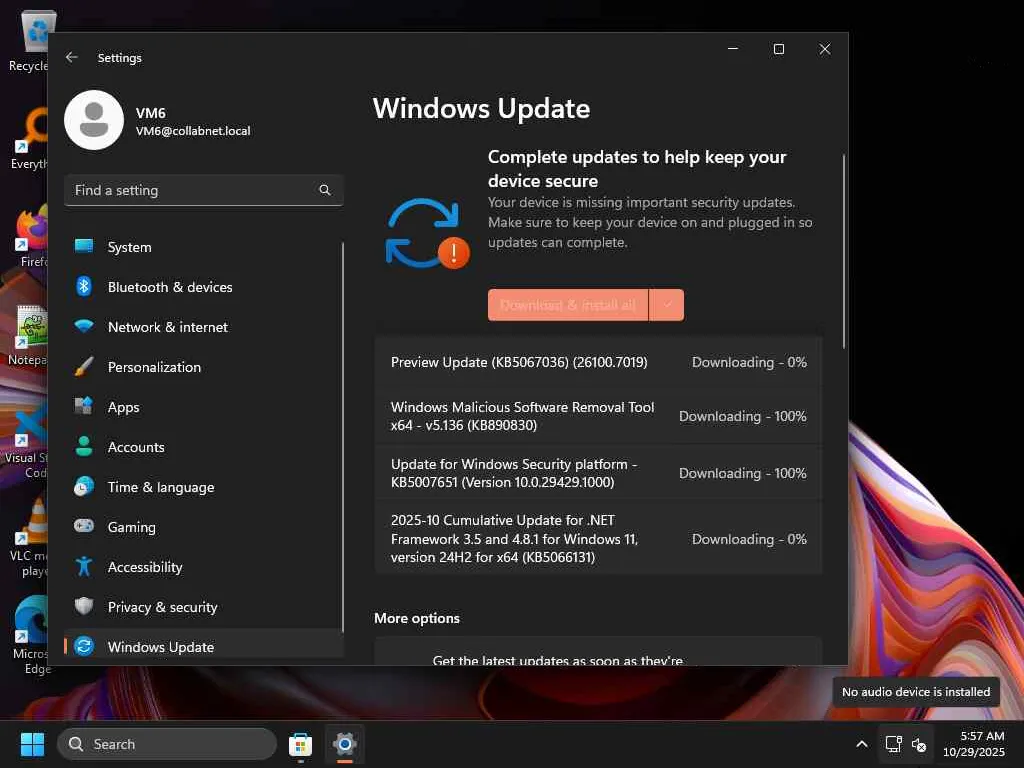Open Bluetooth & devices settings
This screenshot has width=1024, height=768.
tap(204, 287)
